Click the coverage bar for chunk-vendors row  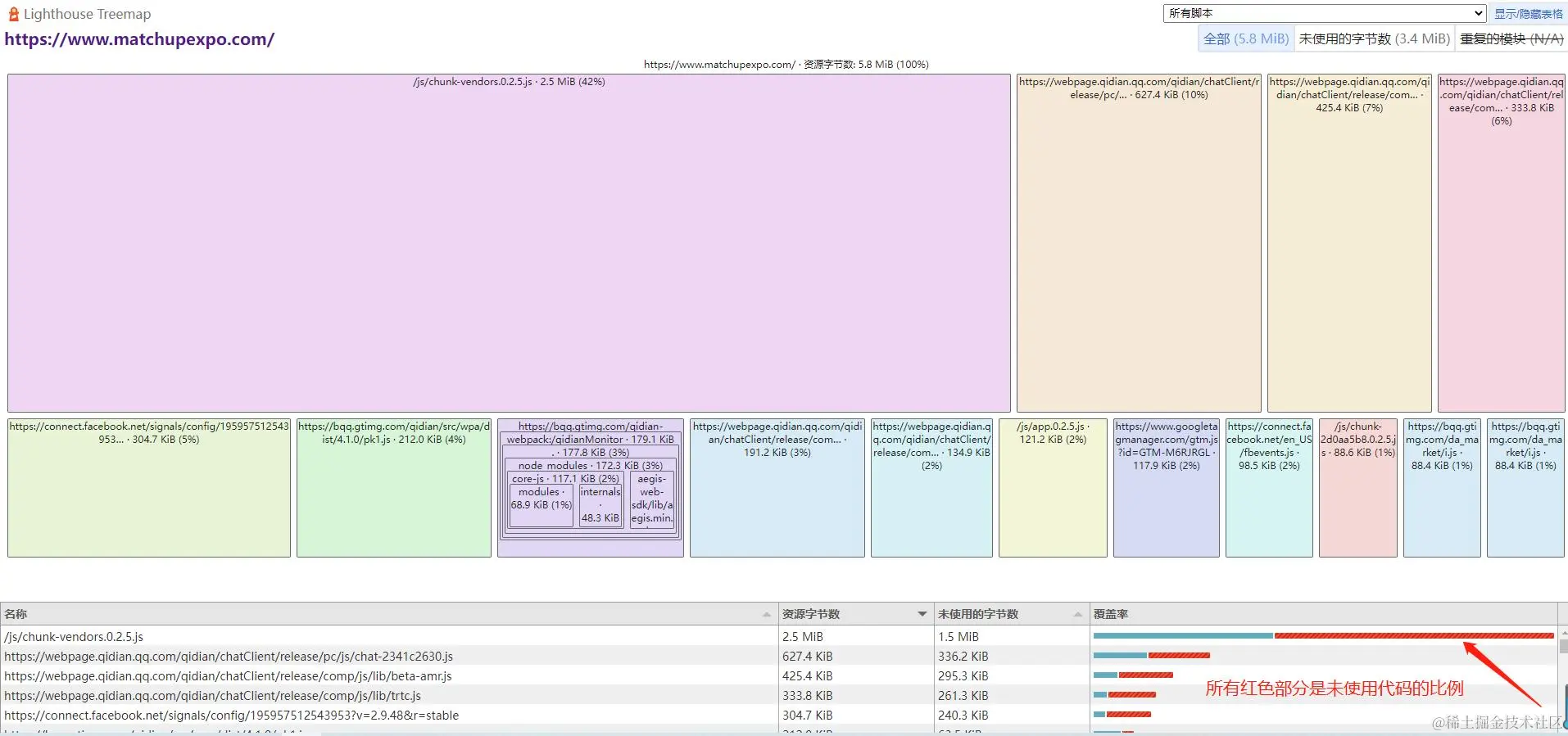click(1323, 635)
